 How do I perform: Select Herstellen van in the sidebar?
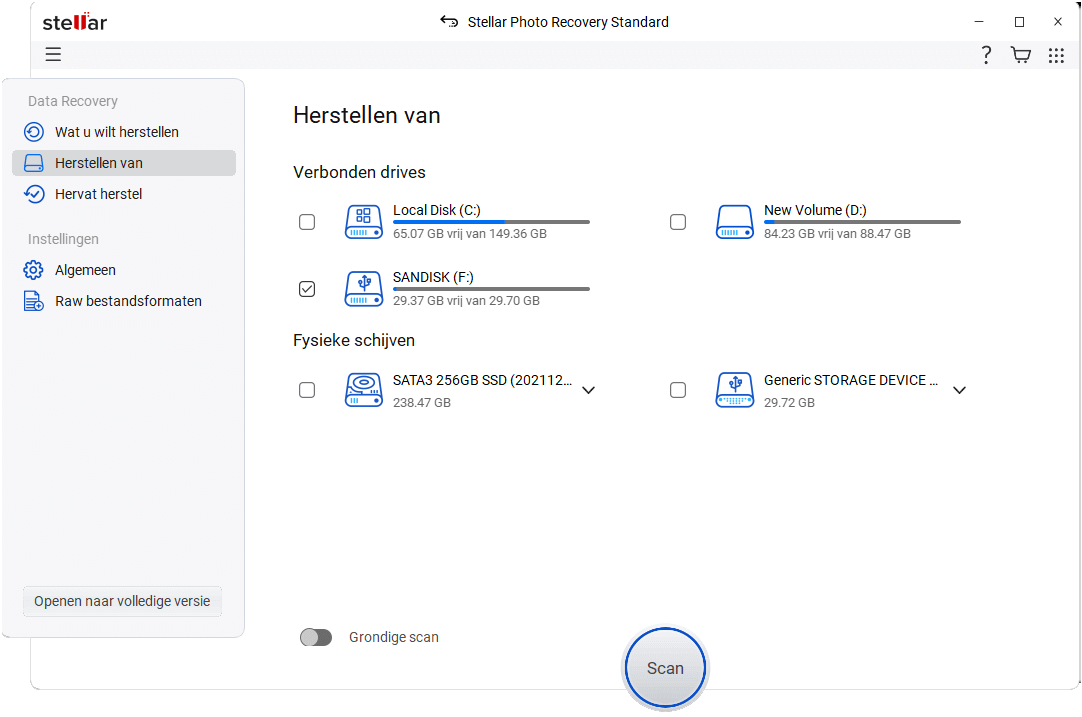(124, 162)
